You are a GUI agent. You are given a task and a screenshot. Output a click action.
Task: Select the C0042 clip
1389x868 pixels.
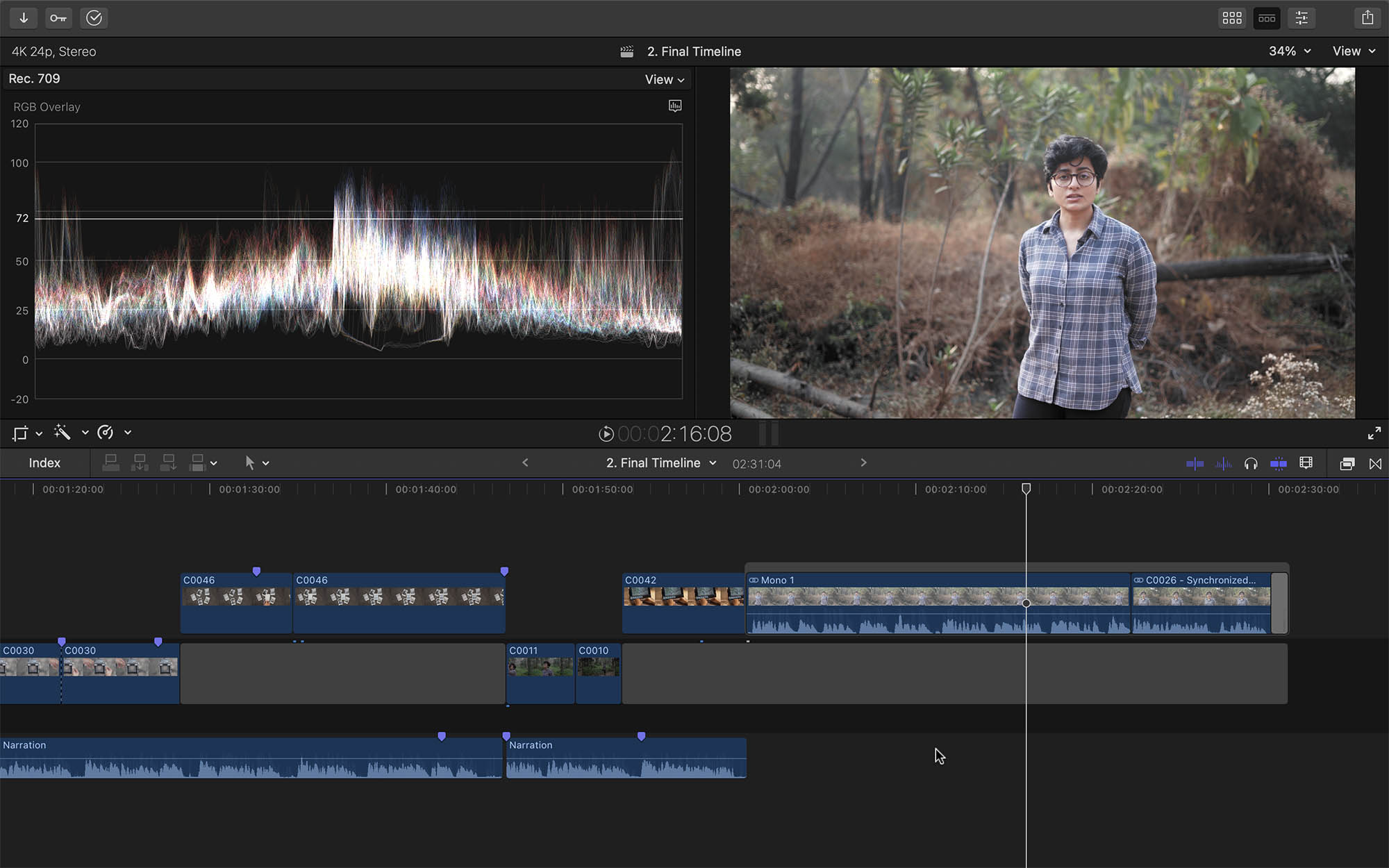click(683, 603)
